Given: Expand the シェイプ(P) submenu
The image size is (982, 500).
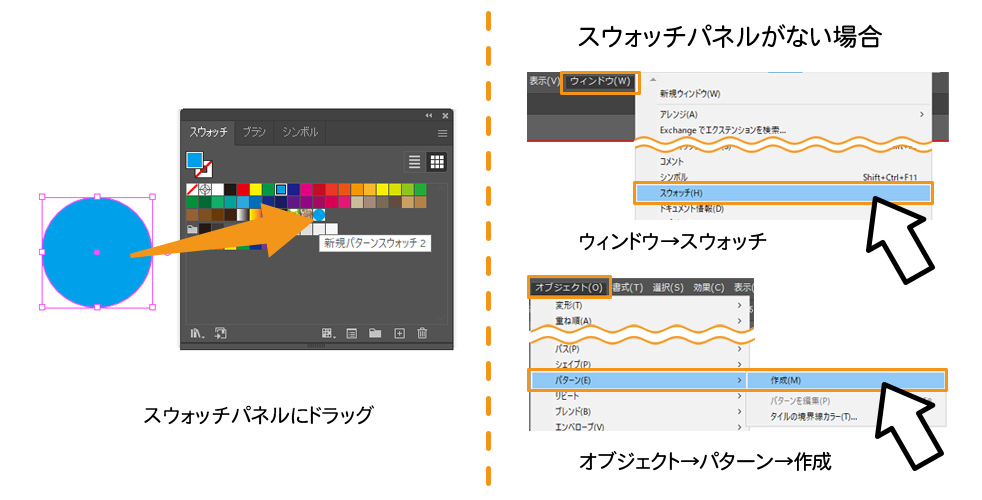Looking at the screenshot, I should tap(639, 365).
